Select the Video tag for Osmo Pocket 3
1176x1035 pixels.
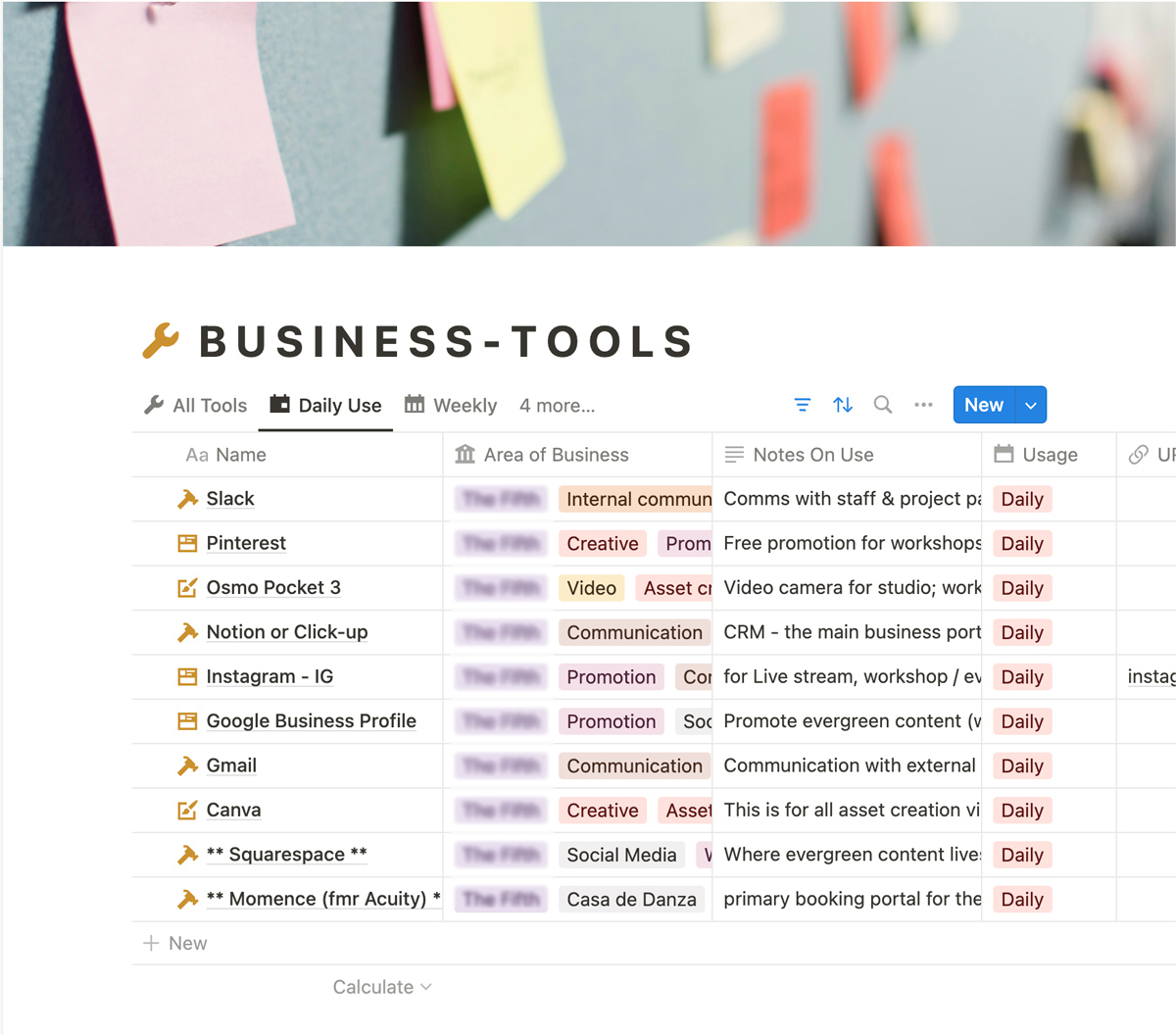[x=591, y=588]
